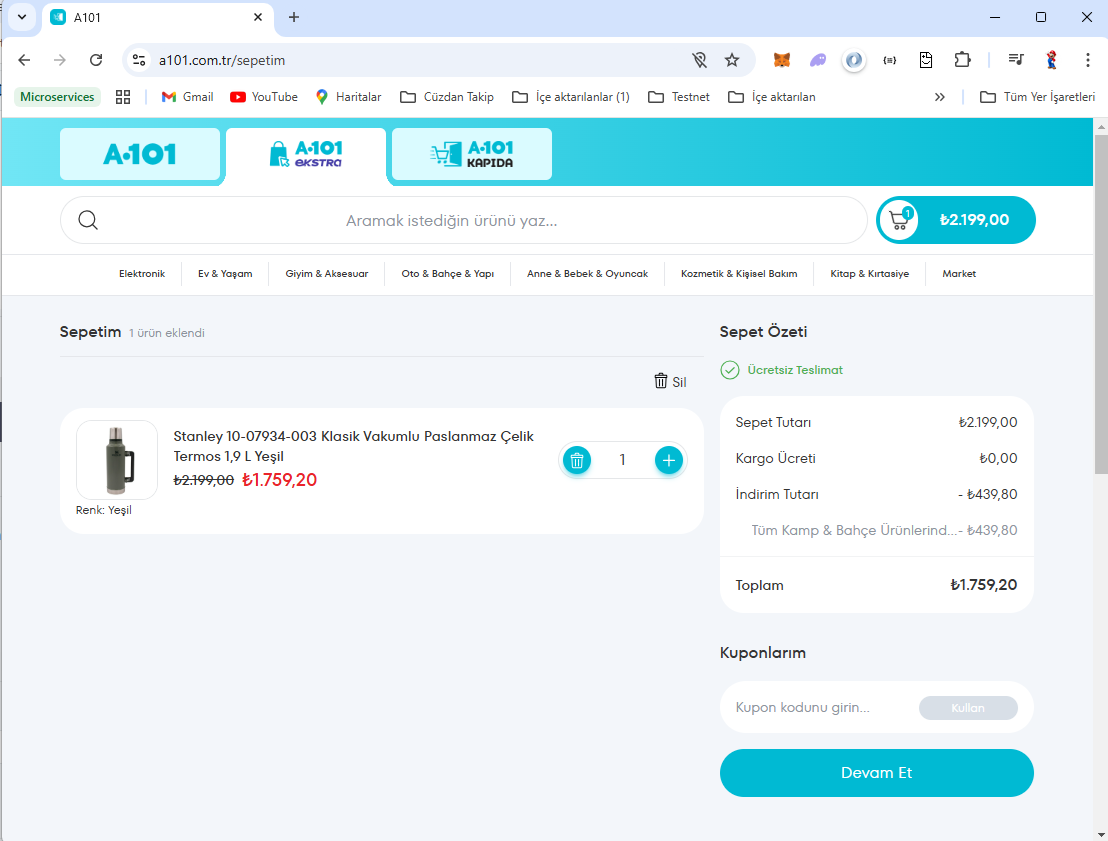1108x841 pixels.
Task: Open the Extensions puzzle piece menu
Action: (x=962, y=60)
